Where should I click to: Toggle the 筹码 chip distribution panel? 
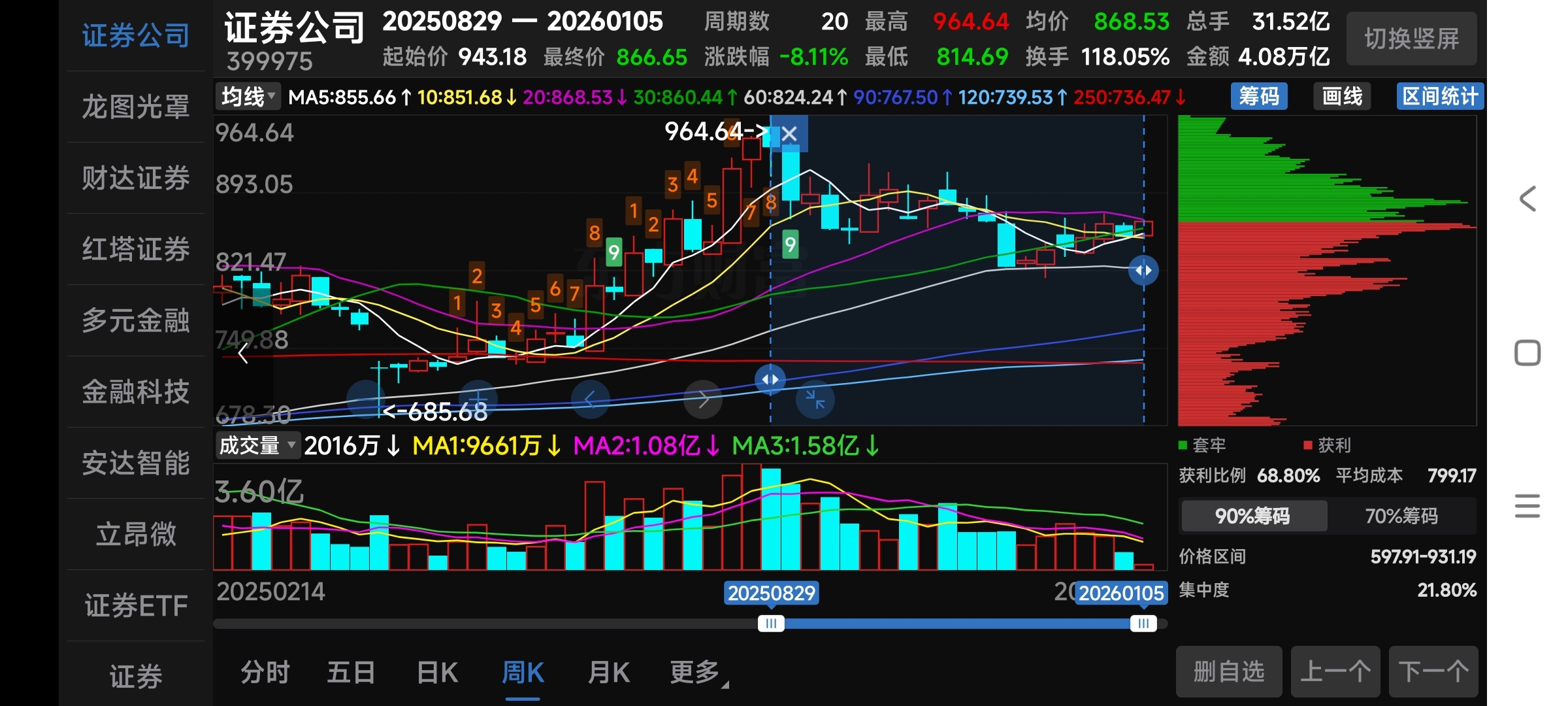1259,97
